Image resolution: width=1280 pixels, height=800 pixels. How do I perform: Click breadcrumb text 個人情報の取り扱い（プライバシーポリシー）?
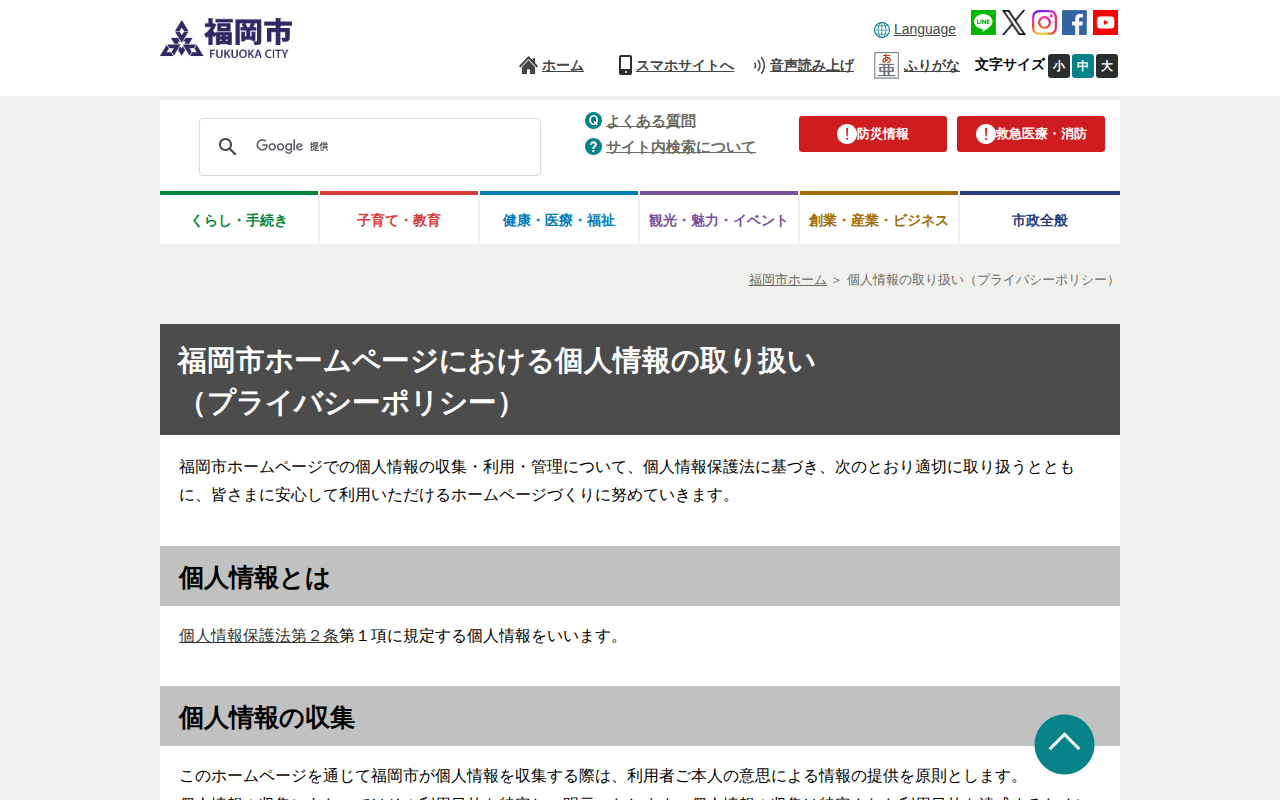coord(983,280)
